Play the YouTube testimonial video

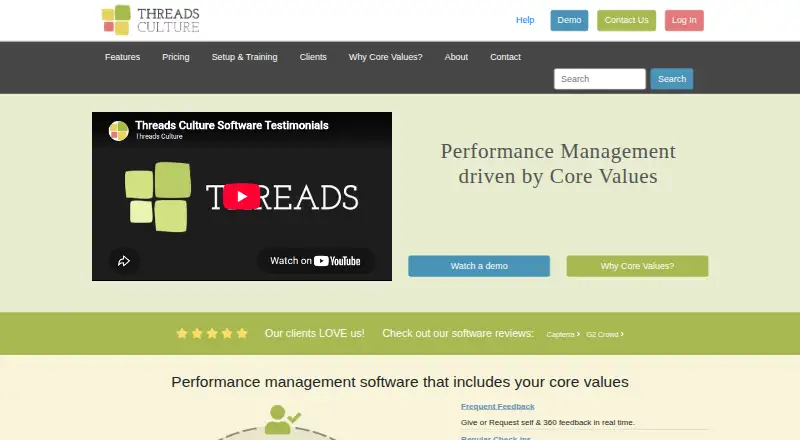point(241,197)
